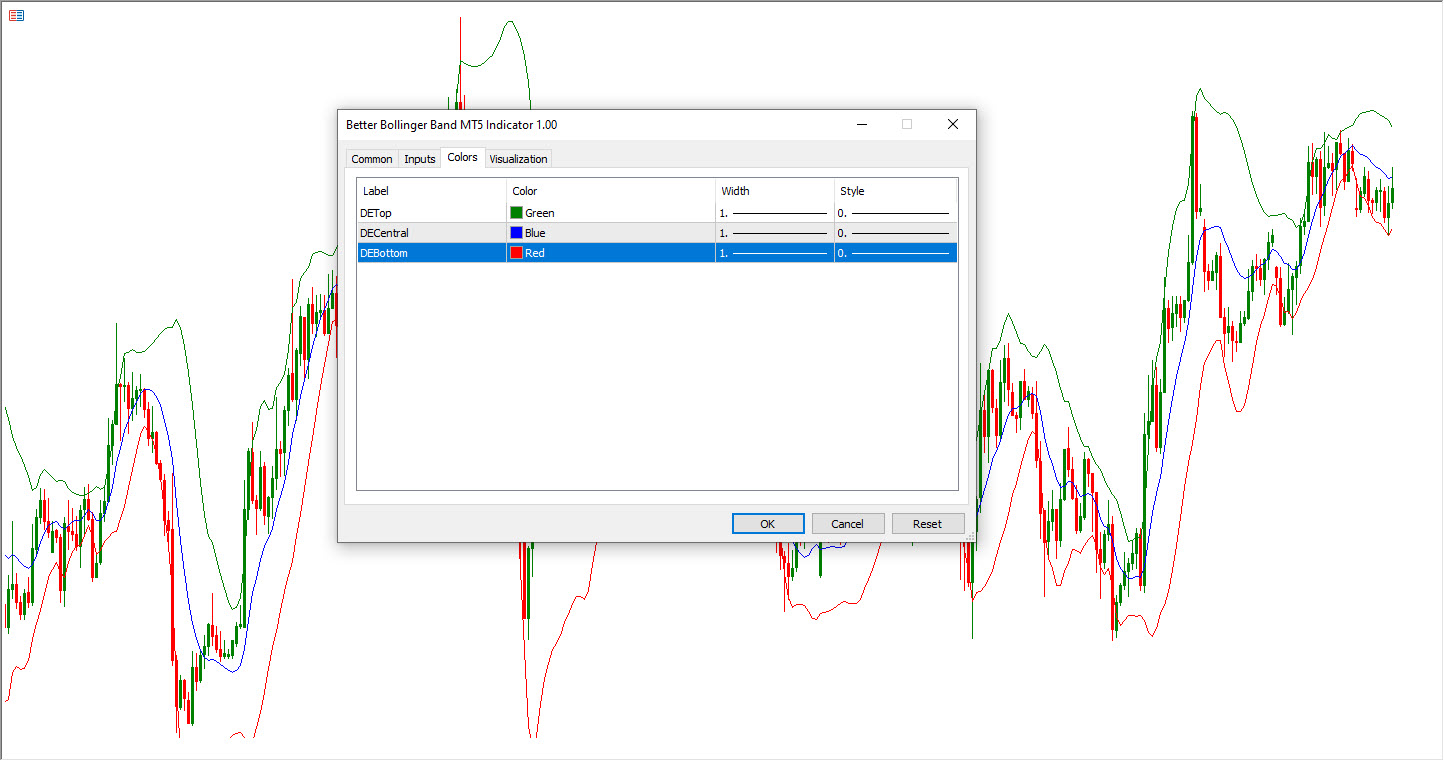
Task: Open the Style selector for DEBottom
Action: 895,253
